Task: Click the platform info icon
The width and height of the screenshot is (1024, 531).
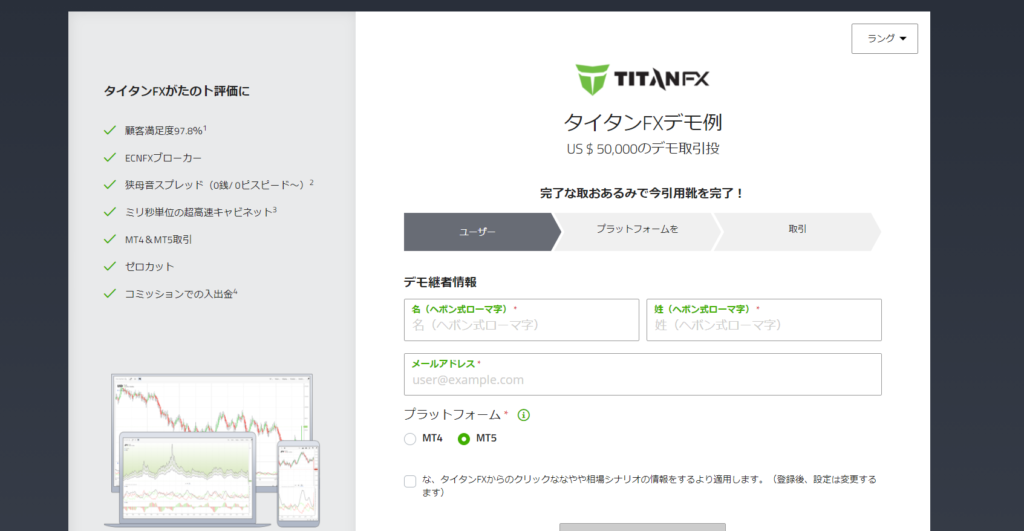Action: point(524,415)
